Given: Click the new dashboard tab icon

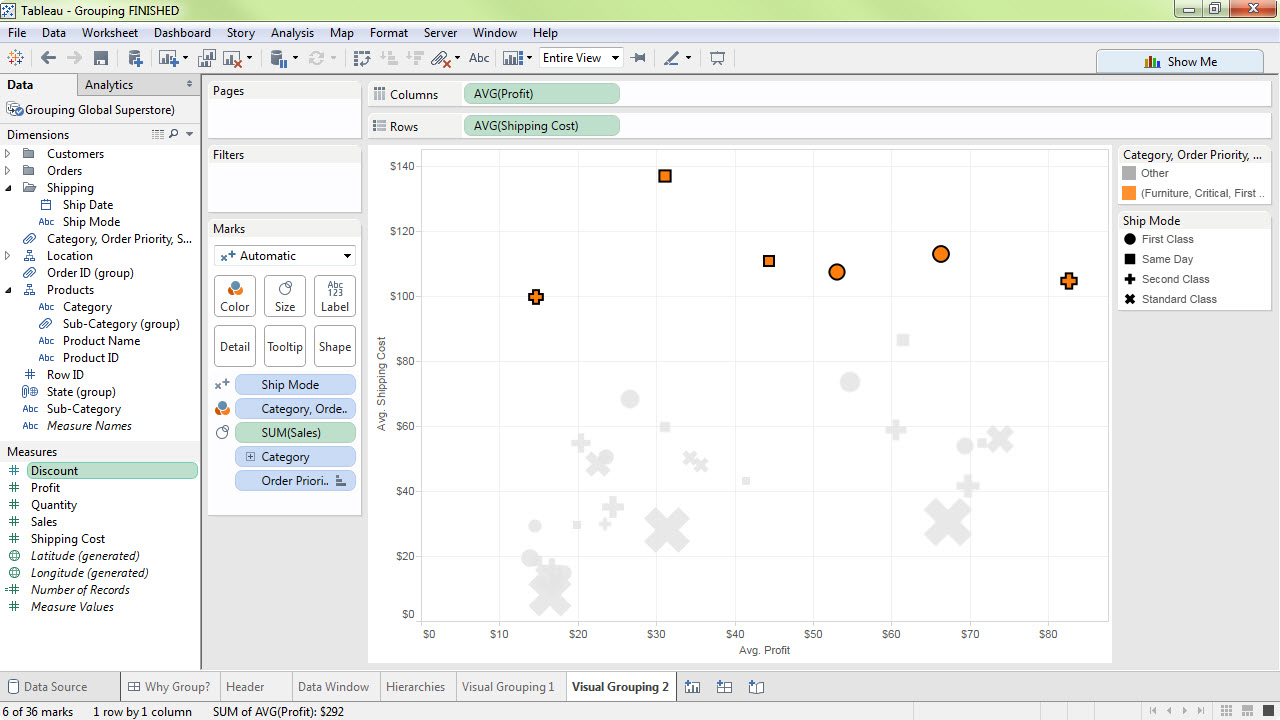Looking at the screenshot, I should coord(724,687).
